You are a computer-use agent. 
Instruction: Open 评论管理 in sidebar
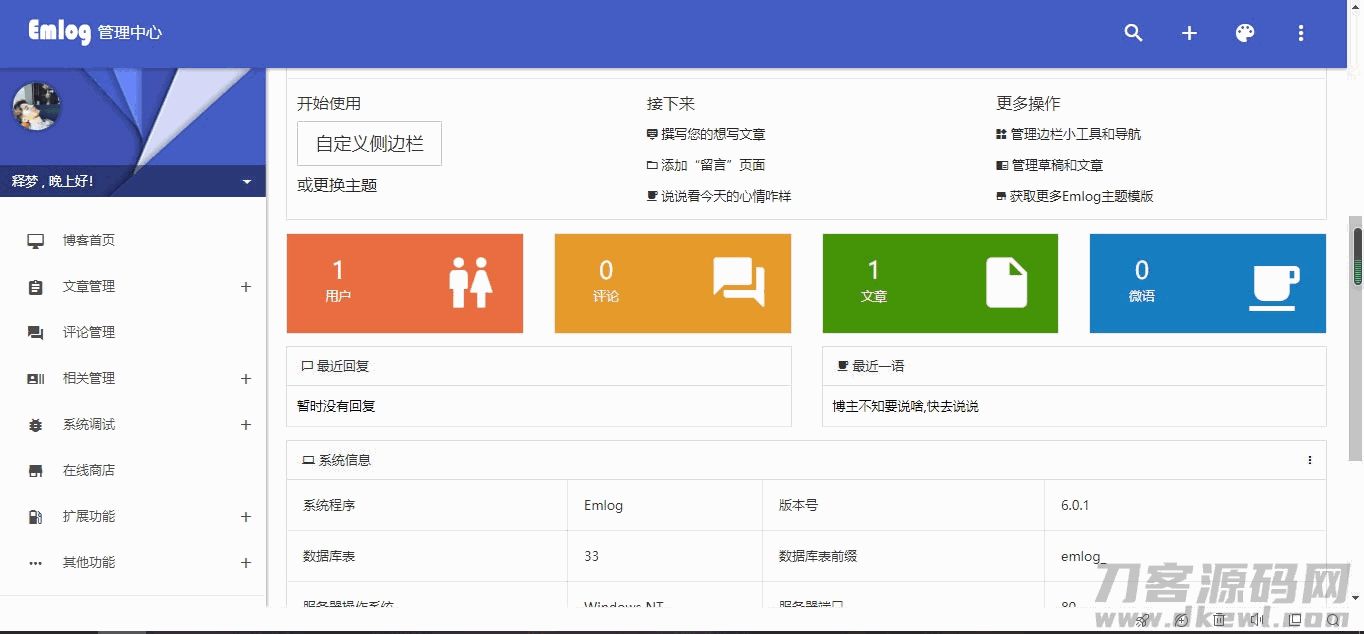point(88,332)
